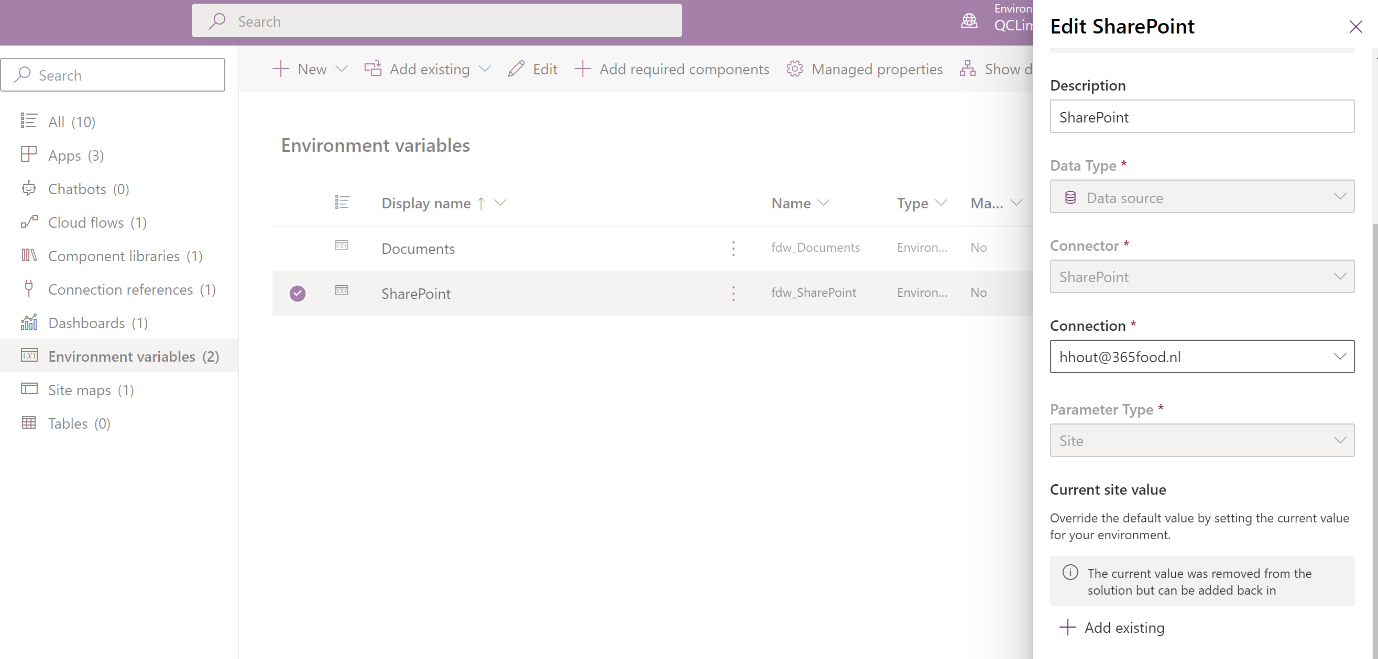Image resolution: width=1378 pixels, height=659 pixels.
Task: Click Add required components button
Action: (672, 69)
